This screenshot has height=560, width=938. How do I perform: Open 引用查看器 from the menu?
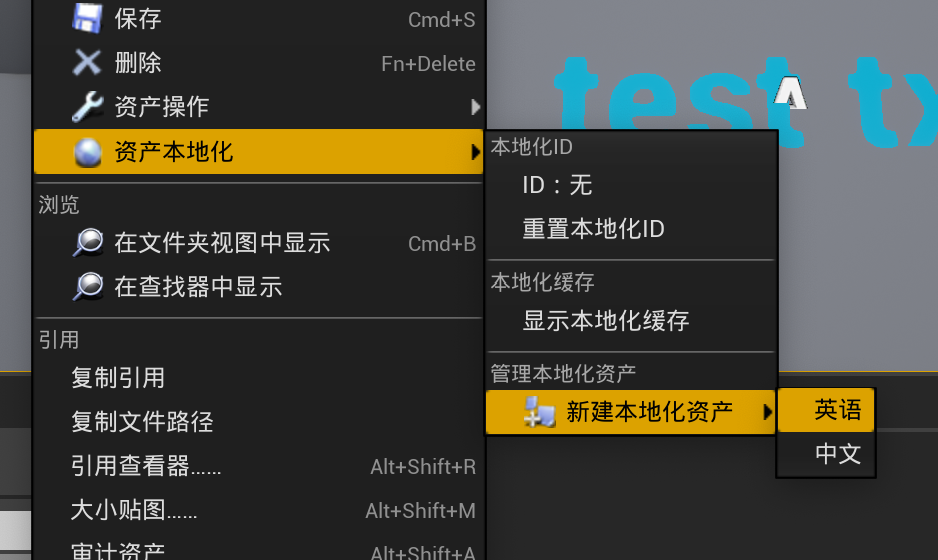(x=146, y=466)
